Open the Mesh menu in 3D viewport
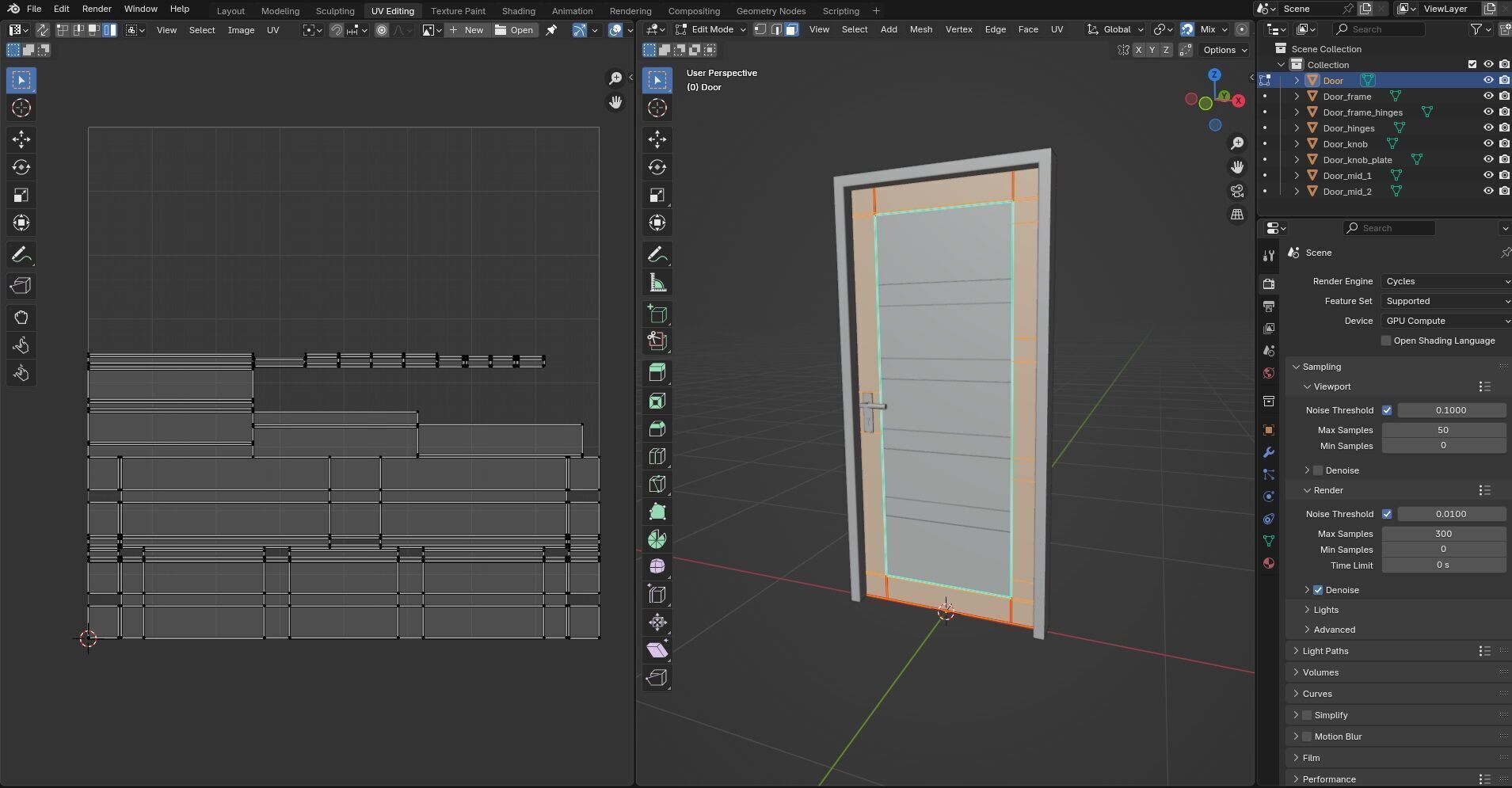Viewport: 1512px width, 788px height. coord(920,29)
